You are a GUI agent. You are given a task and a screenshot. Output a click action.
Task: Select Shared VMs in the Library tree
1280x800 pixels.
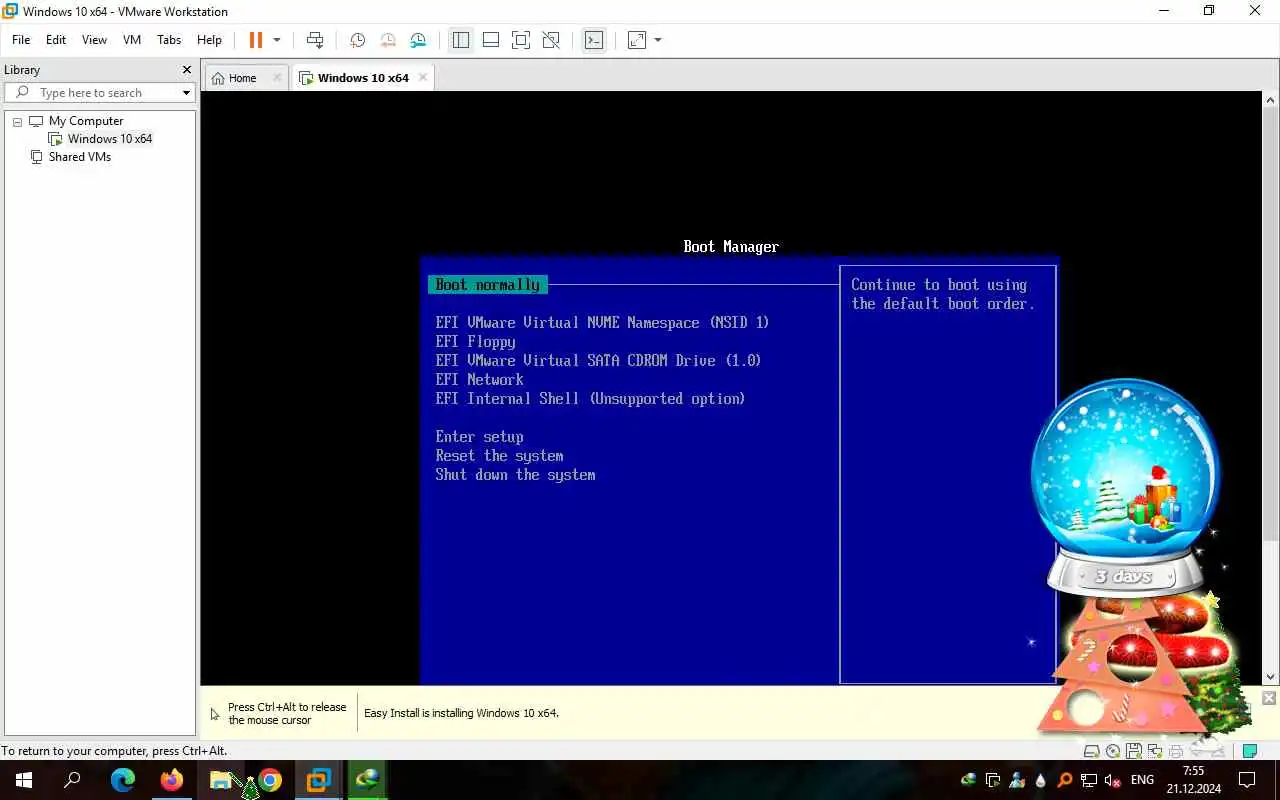click(79, 157)
